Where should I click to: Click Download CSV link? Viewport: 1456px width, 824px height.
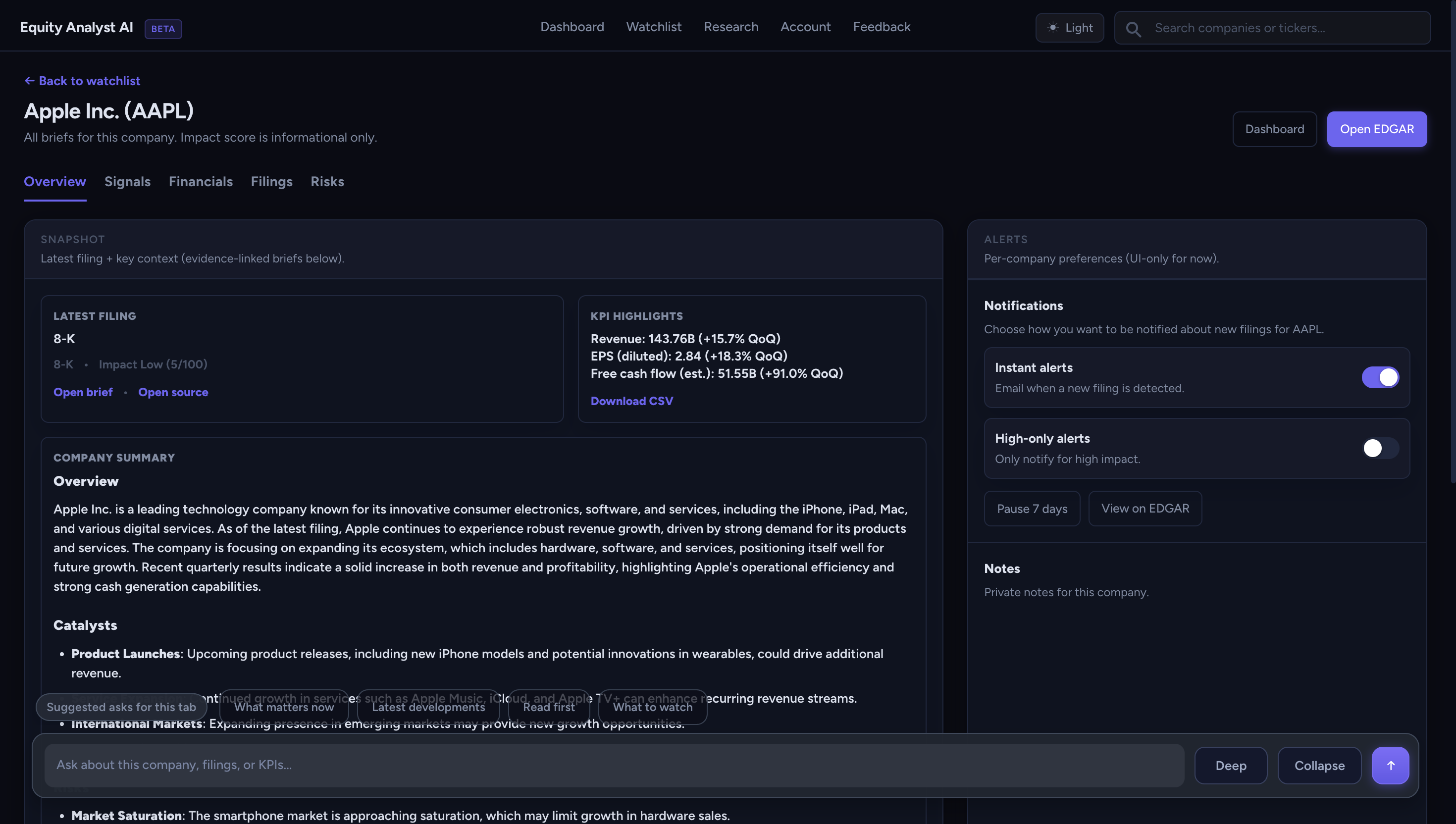pos(631,401)
